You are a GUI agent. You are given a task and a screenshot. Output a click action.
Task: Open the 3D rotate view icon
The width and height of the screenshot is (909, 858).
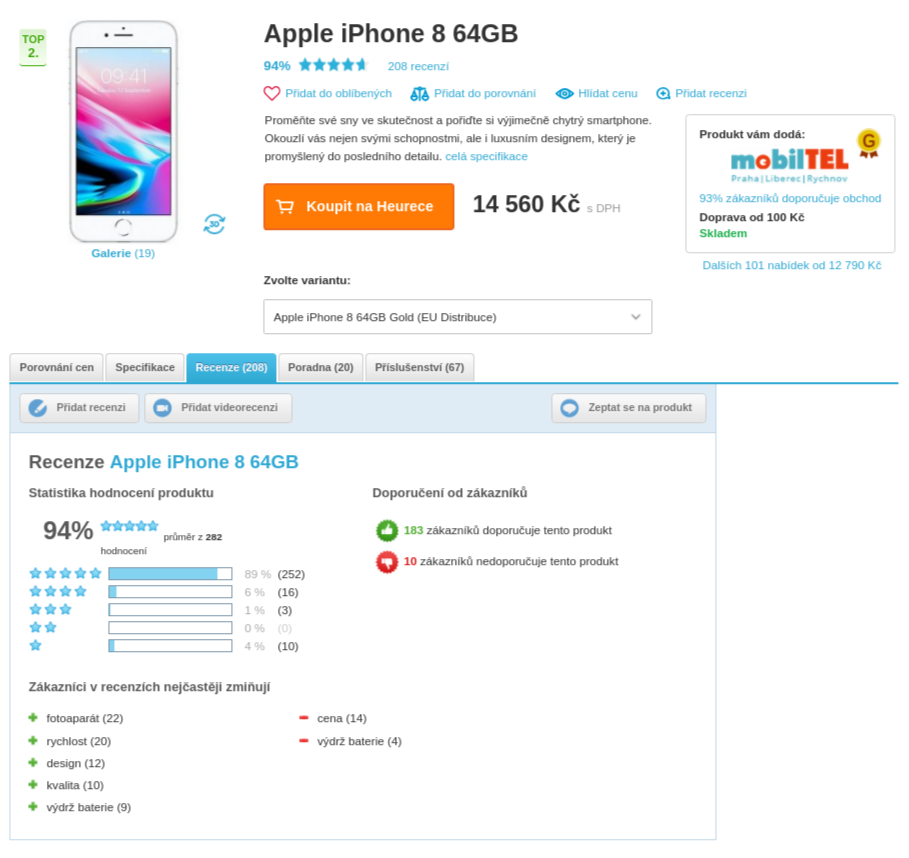click(x=214, y=224)
